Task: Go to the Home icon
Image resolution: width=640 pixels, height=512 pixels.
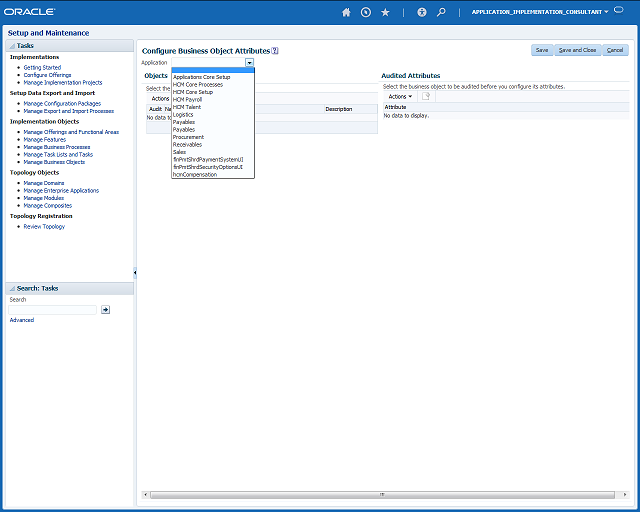Action: pyautogui.click(x=346, y=12)
